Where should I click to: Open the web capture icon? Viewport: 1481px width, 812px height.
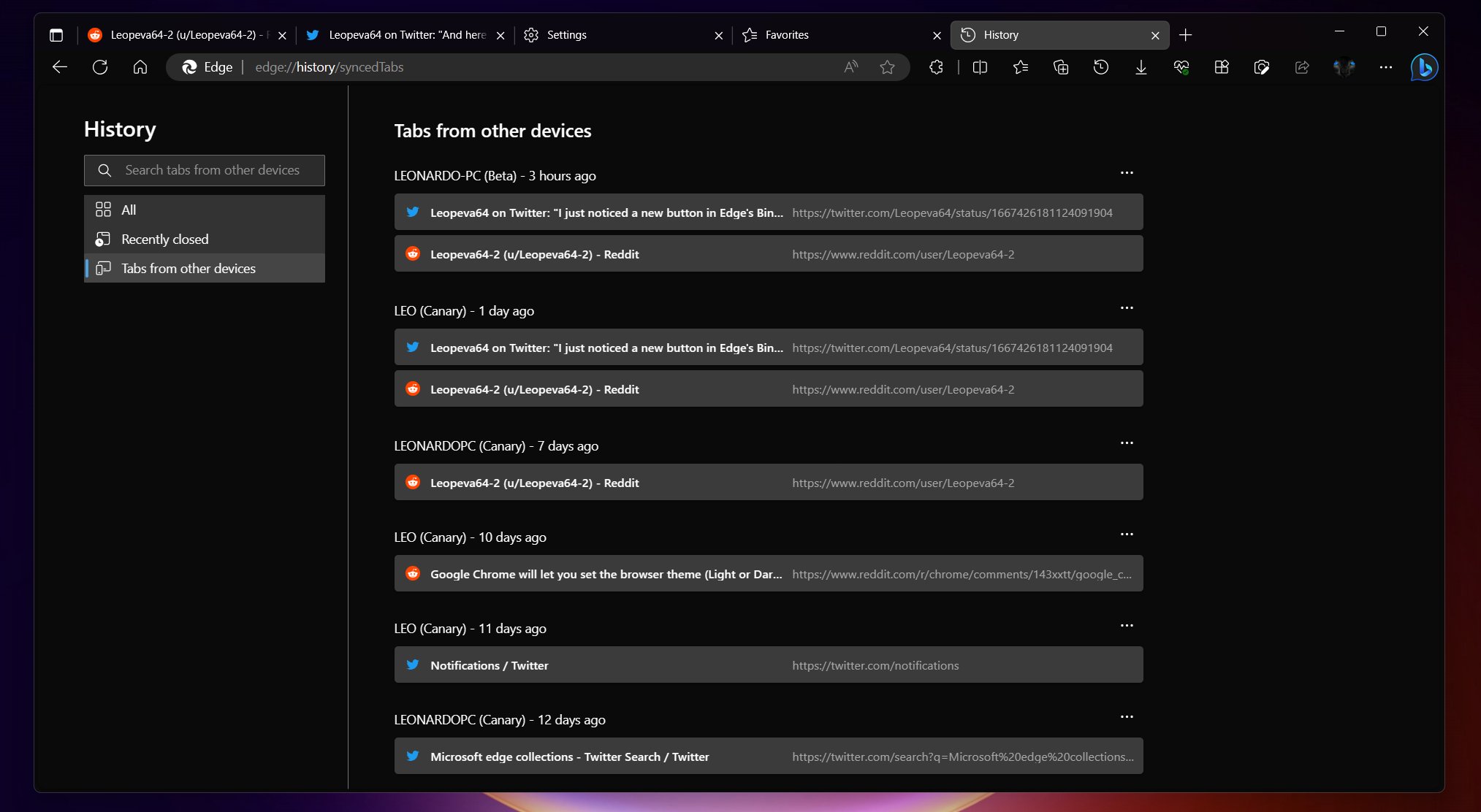[1262, 67]
